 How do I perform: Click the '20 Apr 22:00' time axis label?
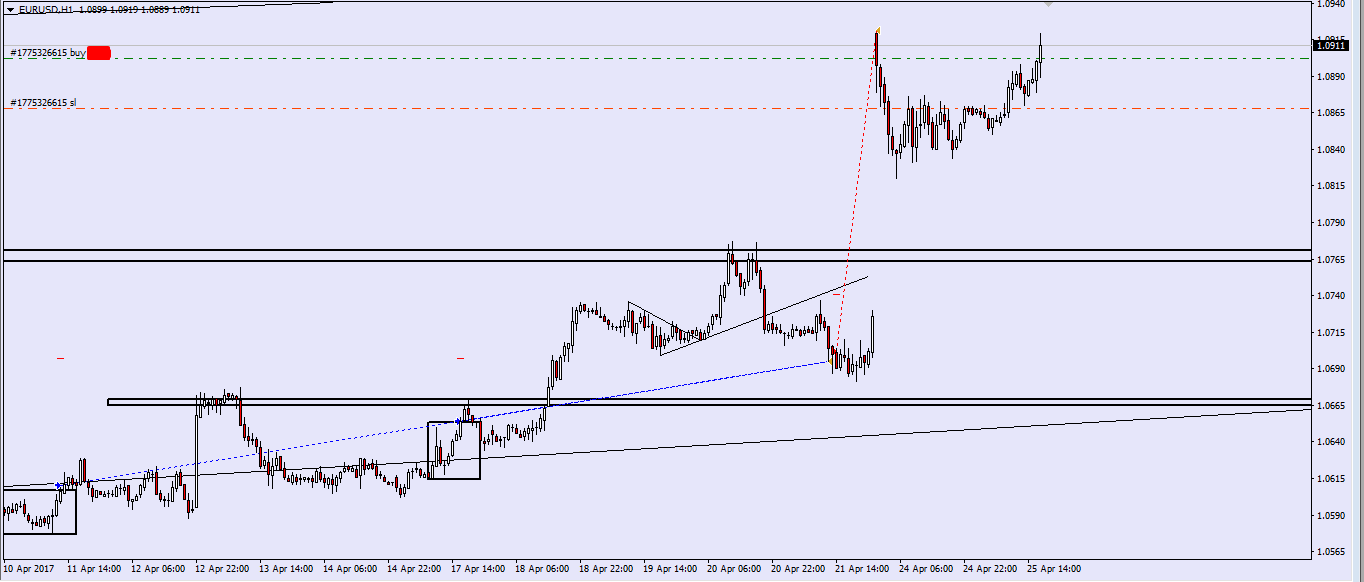799,568
